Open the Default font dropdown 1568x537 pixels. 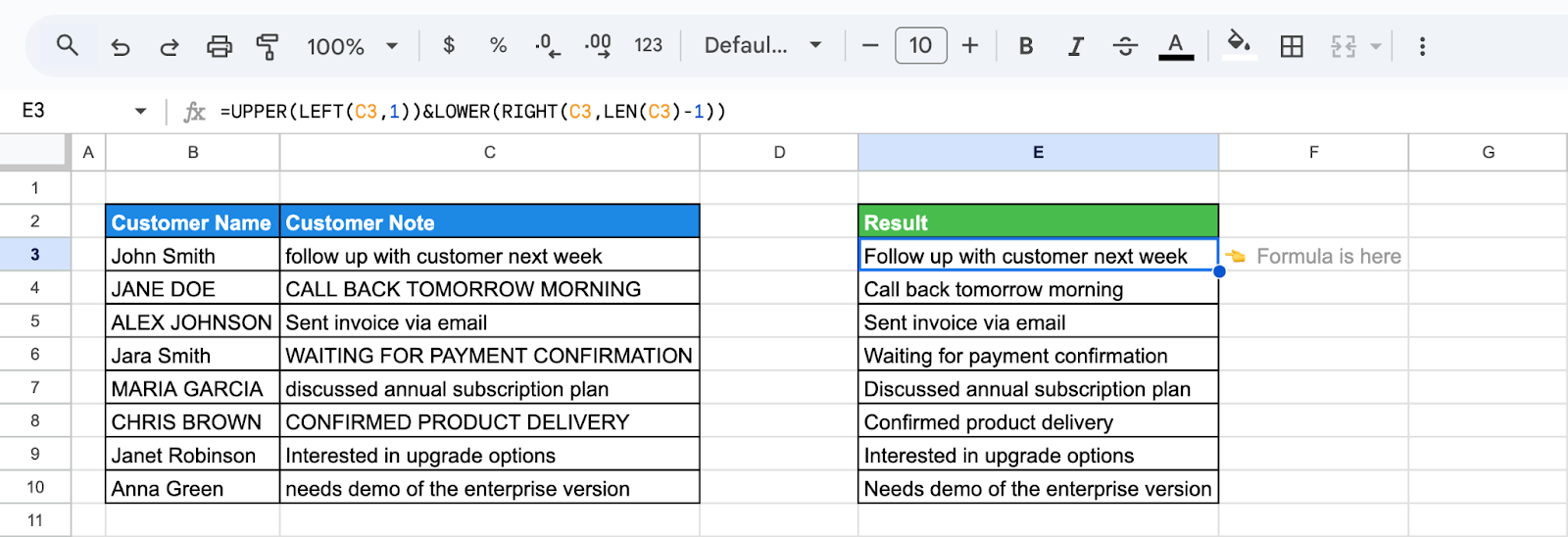[x=762, y=45]
